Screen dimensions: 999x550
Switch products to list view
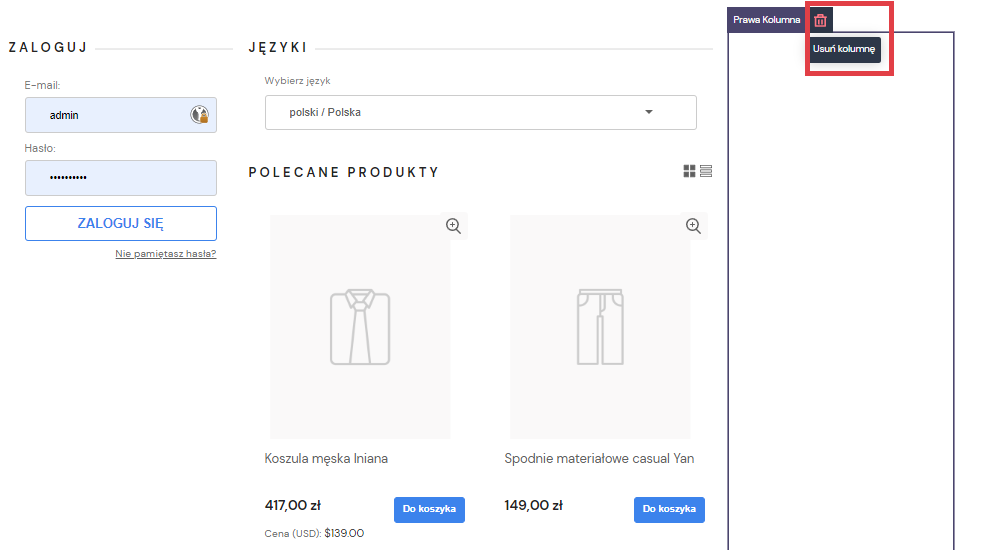click(x=706, y=172)
